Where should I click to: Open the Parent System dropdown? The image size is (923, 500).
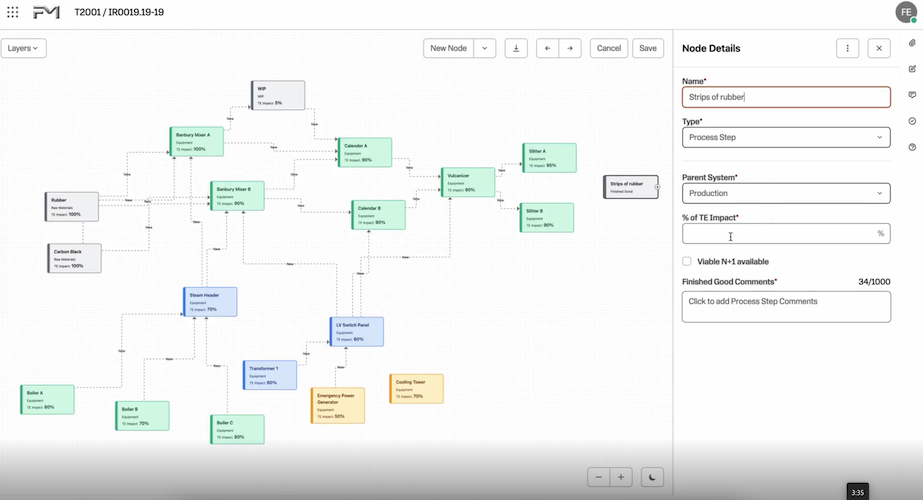click(x=786, y=193)
